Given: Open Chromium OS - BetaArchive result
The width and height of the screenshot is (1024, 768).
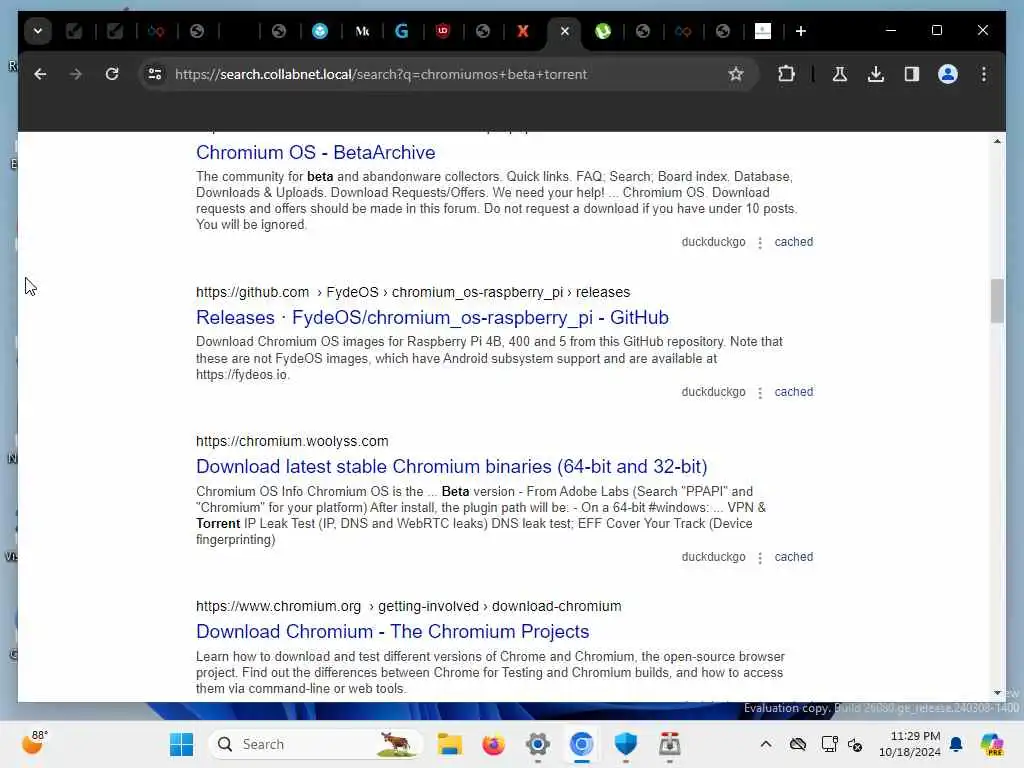Looking at the screenshot, I should (x=315, y=152).
